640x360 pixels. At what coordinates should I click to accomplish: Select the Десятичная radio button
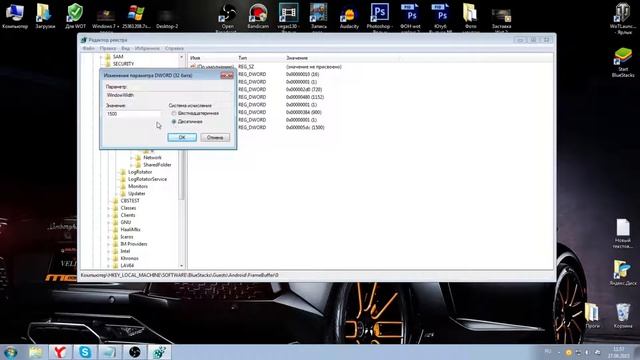point(174,122)
